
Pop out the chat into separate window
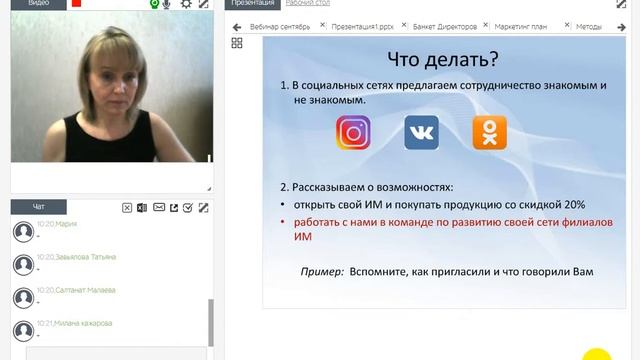click(174, 208)
